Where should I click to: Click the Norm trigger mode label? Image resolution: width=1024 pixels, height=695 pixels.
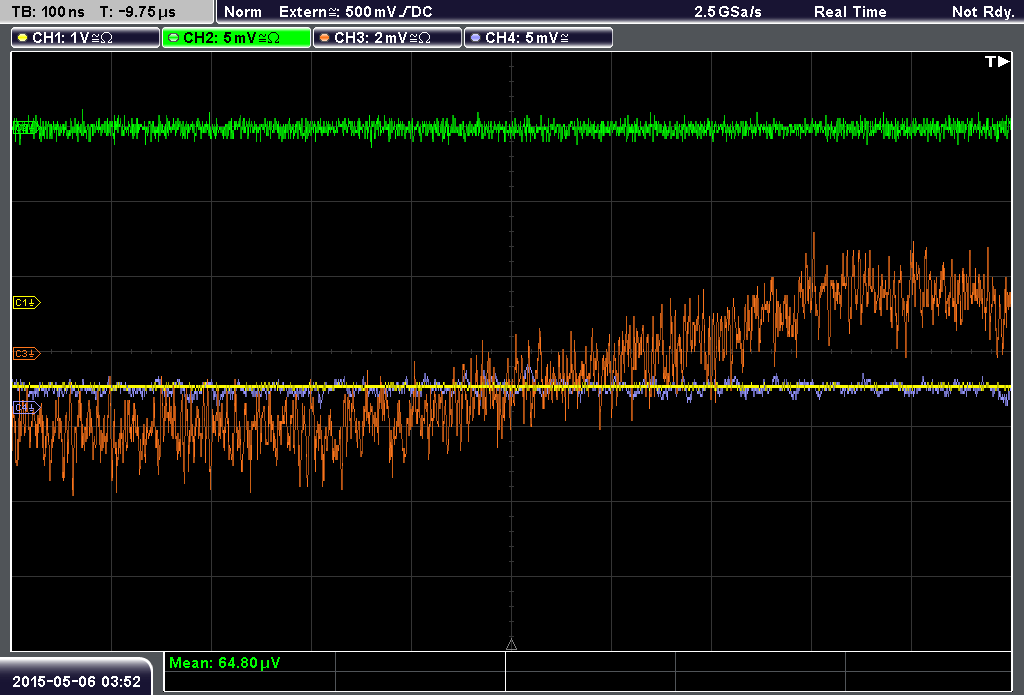[243, 12]
